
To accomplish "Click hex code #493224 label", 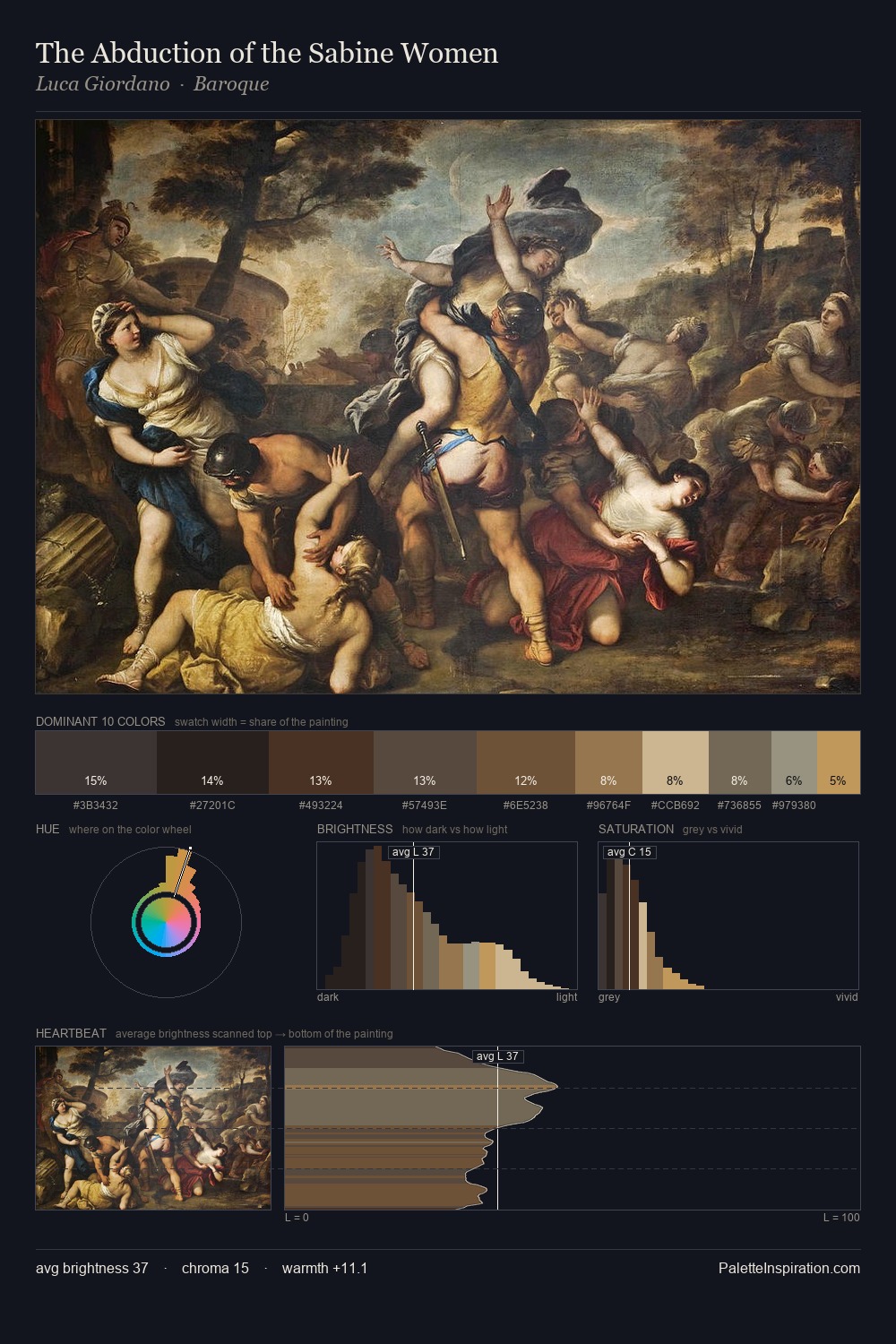I will [321, 806].
